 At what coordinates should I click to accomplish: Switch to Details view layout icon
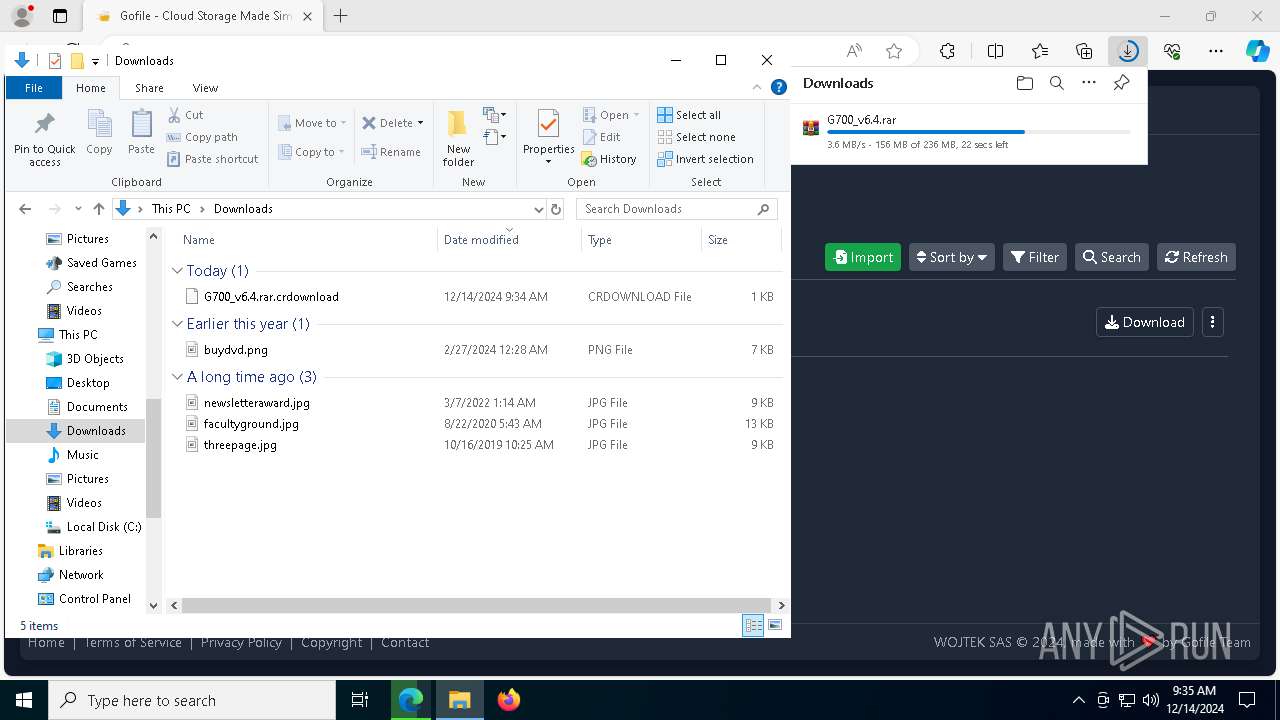754,625
